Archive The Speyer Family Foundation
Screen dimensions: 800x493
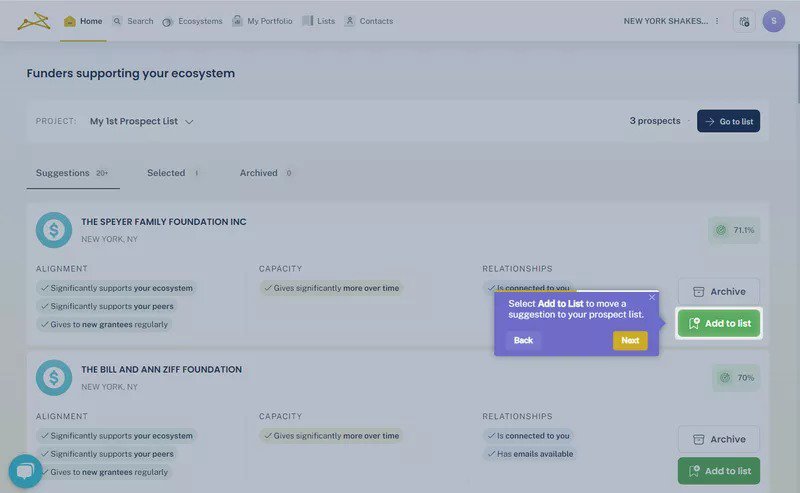point(719,292)
